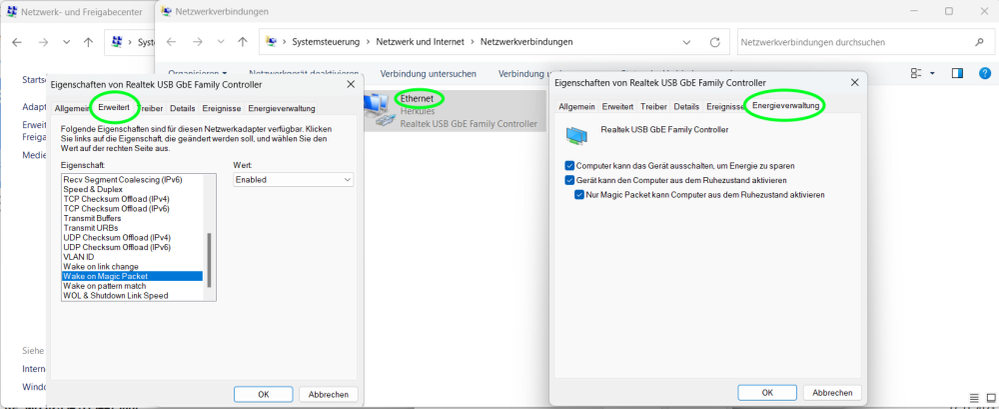Click the view layout icon in toolbar

(x=916, y=73)
